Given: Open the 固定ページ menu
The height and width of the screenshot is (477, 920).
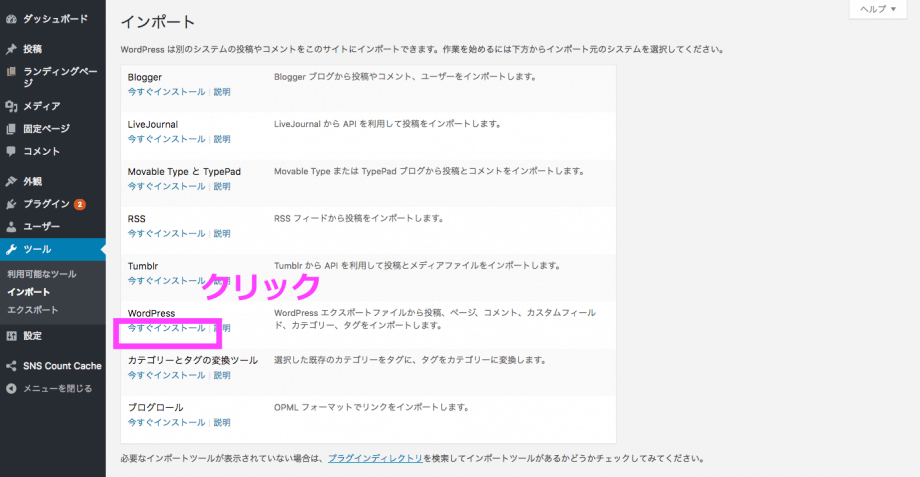Looking at the screenshot, I should 46,129.
